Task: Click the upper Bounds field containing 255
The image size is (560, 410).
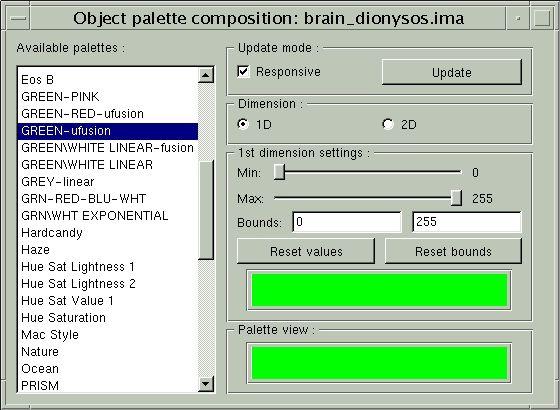Action: [x=467, y=222]
